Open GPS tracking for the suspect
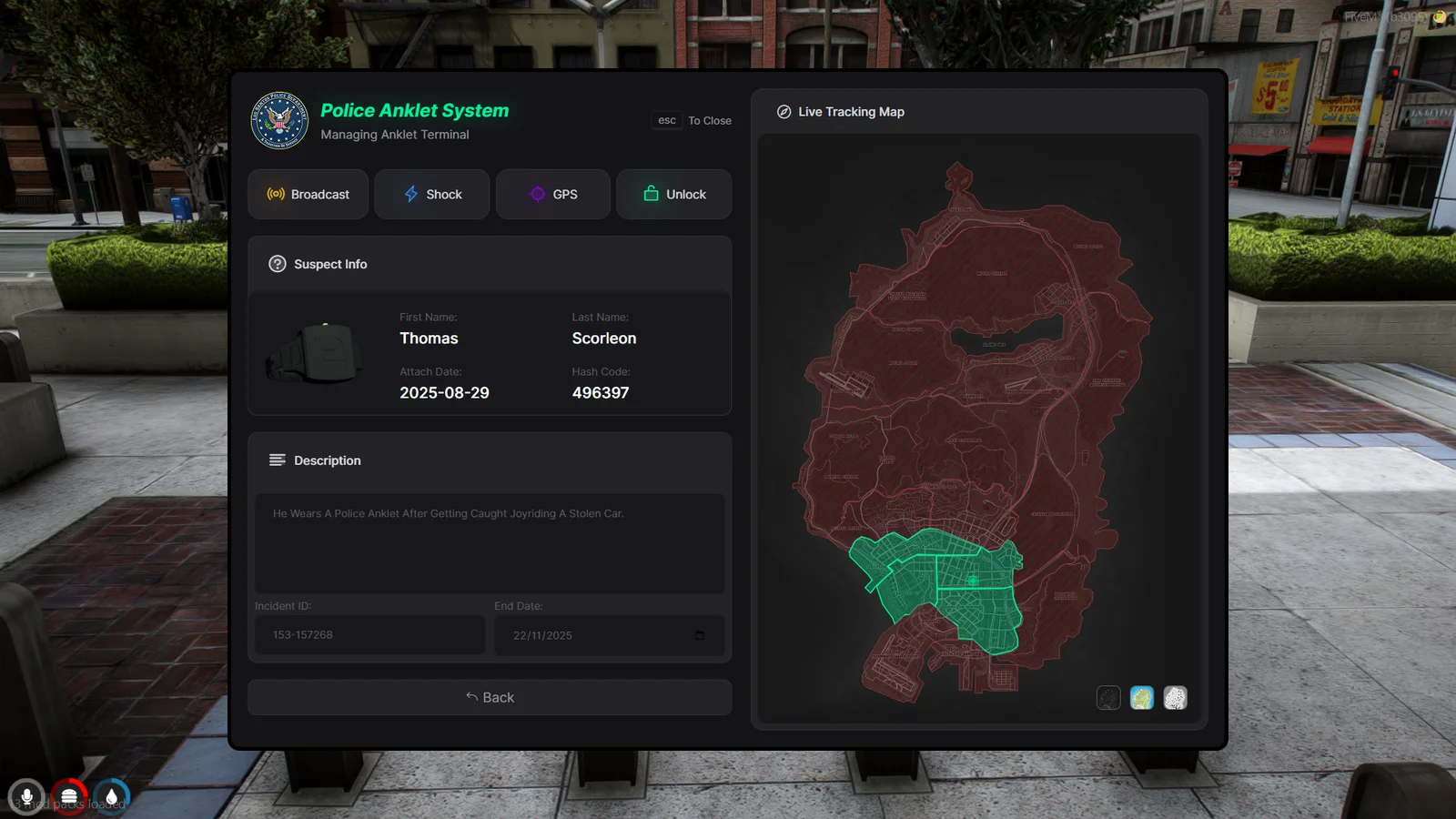1456x819 pixels. 552,194
